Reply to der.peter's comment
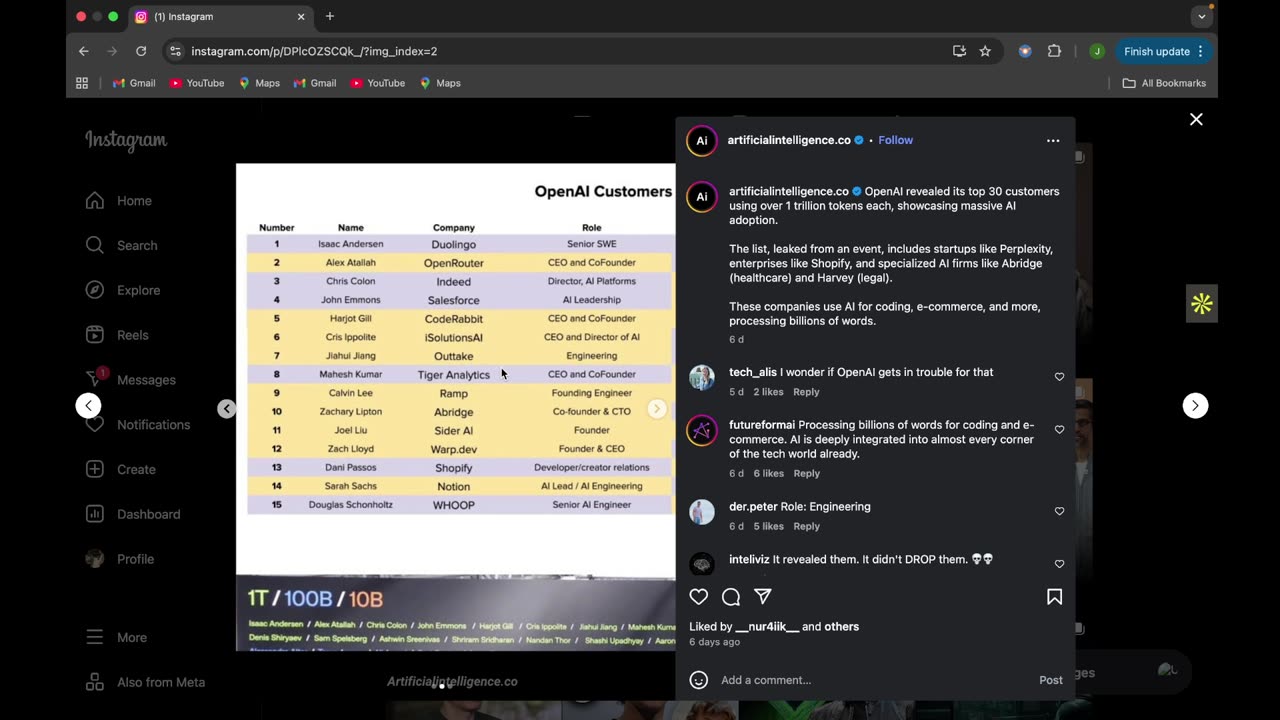 click(806, 526)
